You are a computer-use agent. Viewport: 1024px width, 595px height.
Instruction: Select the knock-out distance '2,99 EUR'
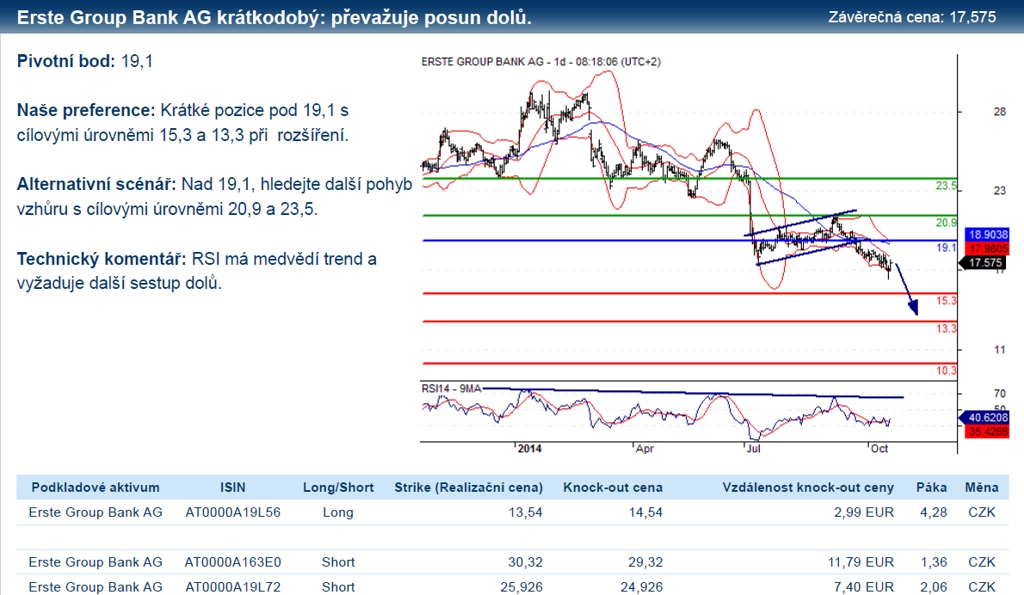click(863, 513)
